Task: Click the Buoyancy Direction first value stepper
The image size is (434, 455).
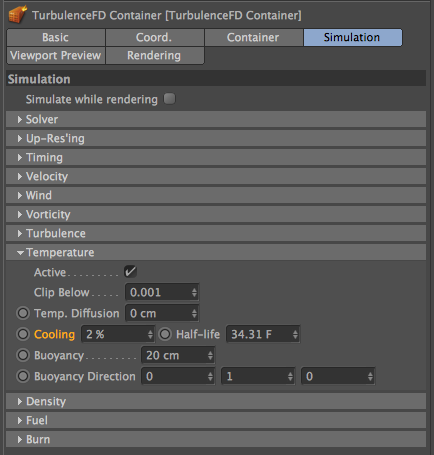Action: (210, 376)
